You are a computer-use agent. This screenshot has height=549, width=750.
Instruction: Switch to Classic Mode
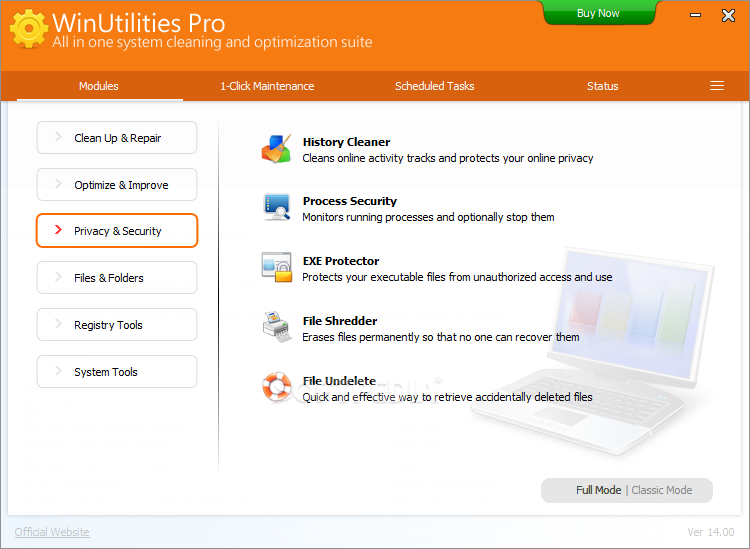tap(662, 490)
